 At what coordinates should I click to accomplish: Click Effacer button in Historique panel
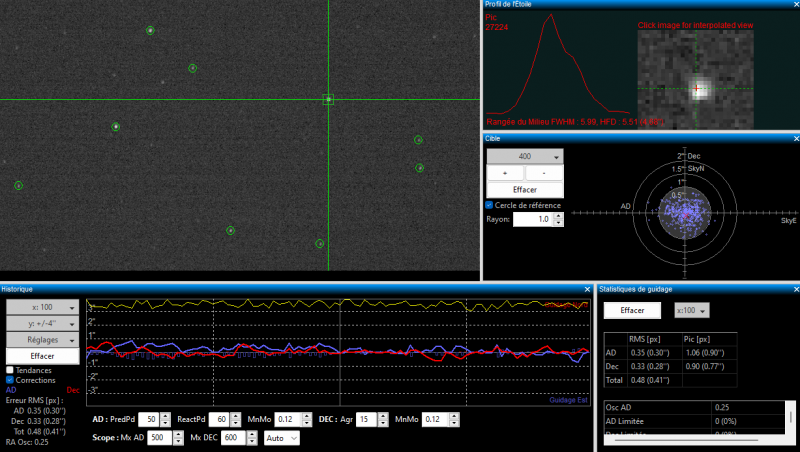(42, 356)
